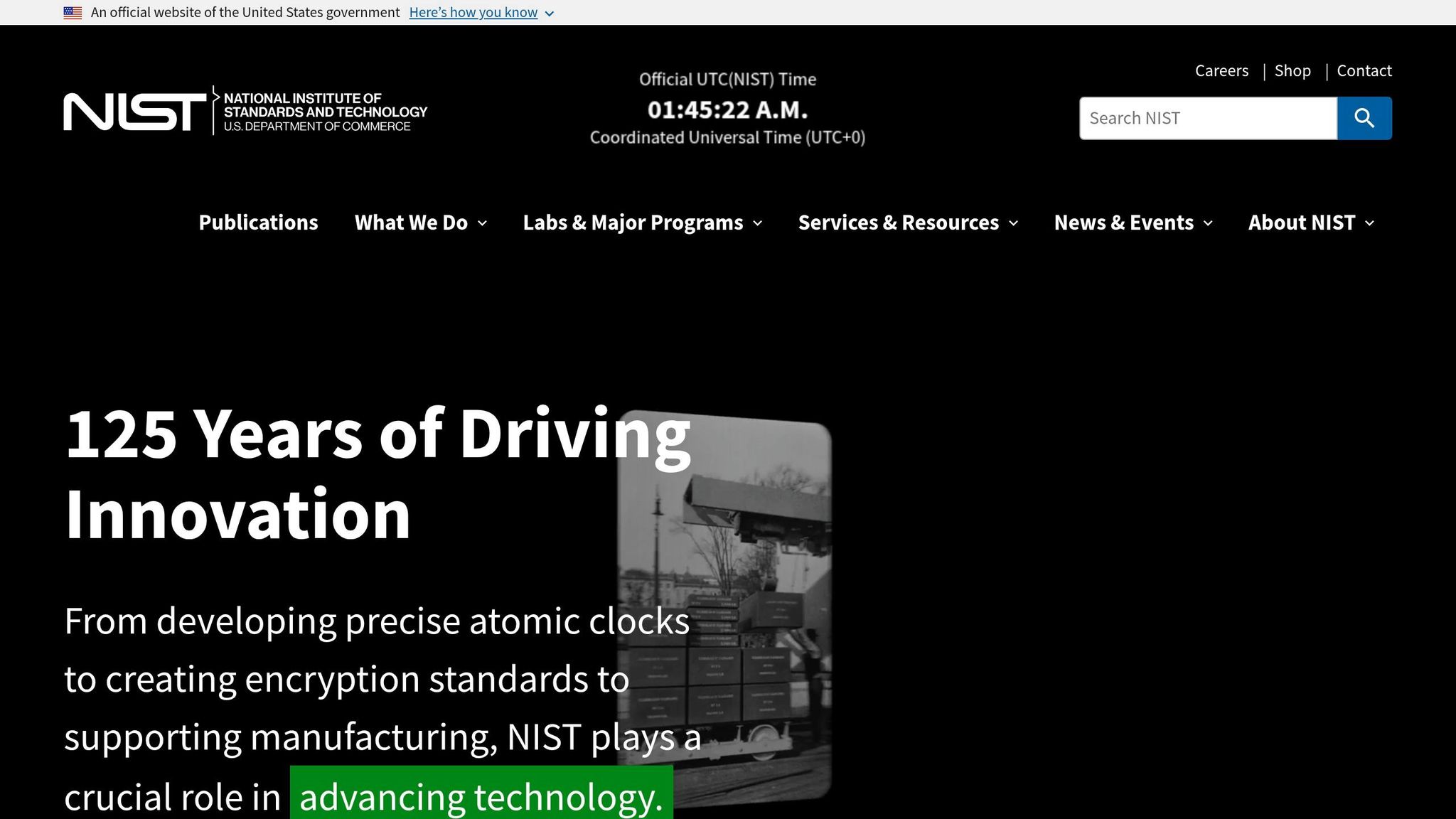Click the U.S. flag icon in the banner
Viewport: 1456px width, 819px height.
(73, 12)
